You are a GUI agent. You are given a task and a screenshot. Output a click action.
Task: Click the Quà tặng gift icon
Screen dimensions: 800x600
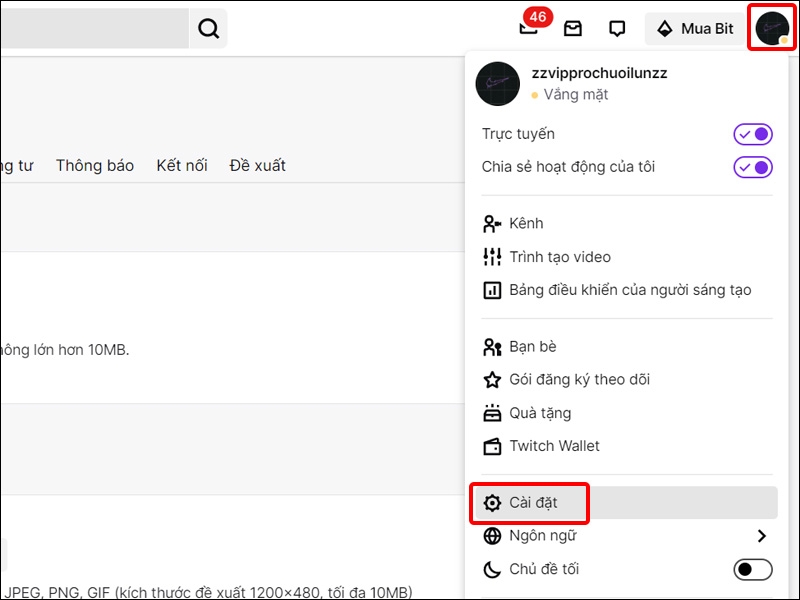click(492, 413)
